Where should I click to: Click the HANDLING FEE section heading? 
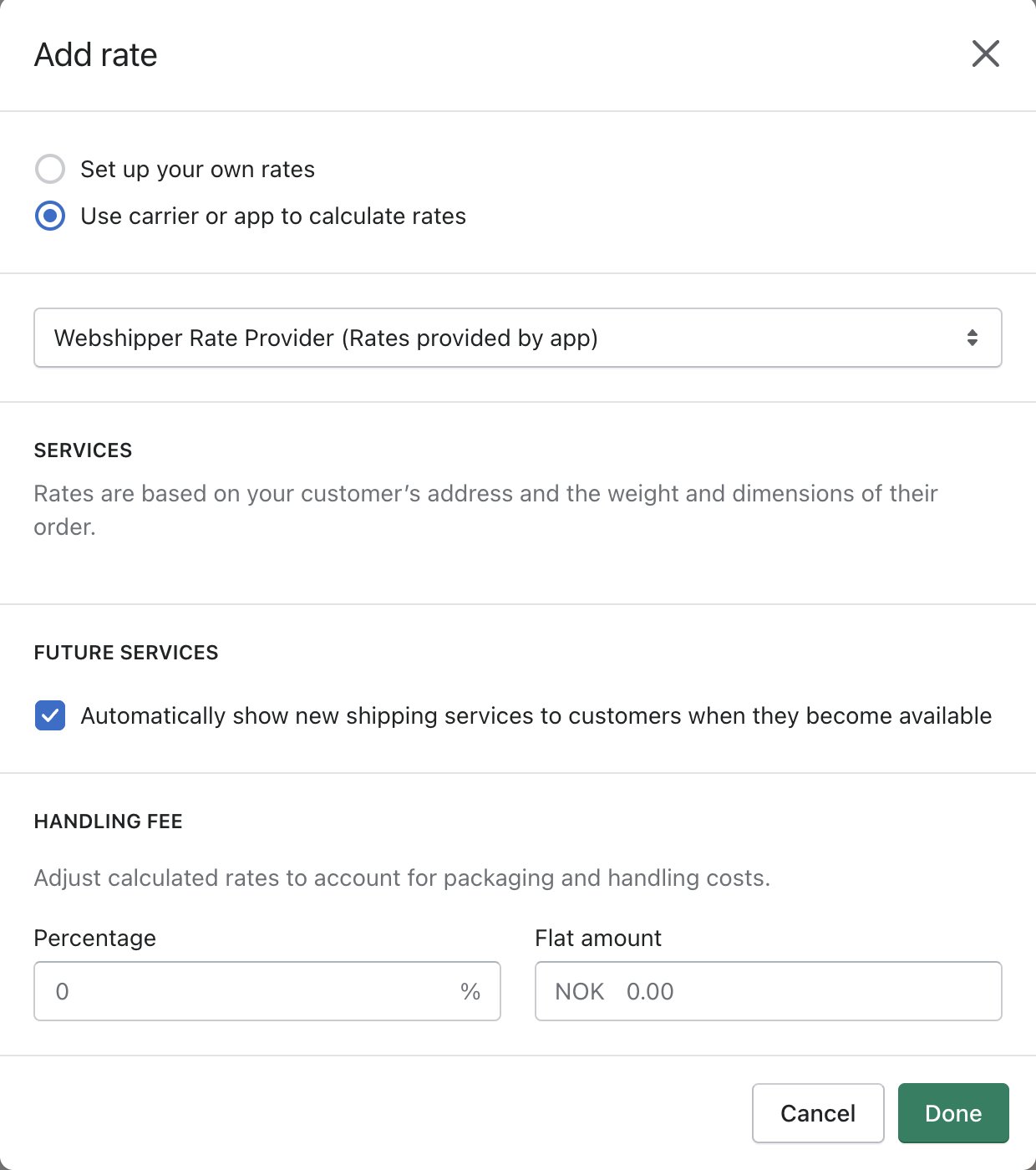click(x=109, y=822)
